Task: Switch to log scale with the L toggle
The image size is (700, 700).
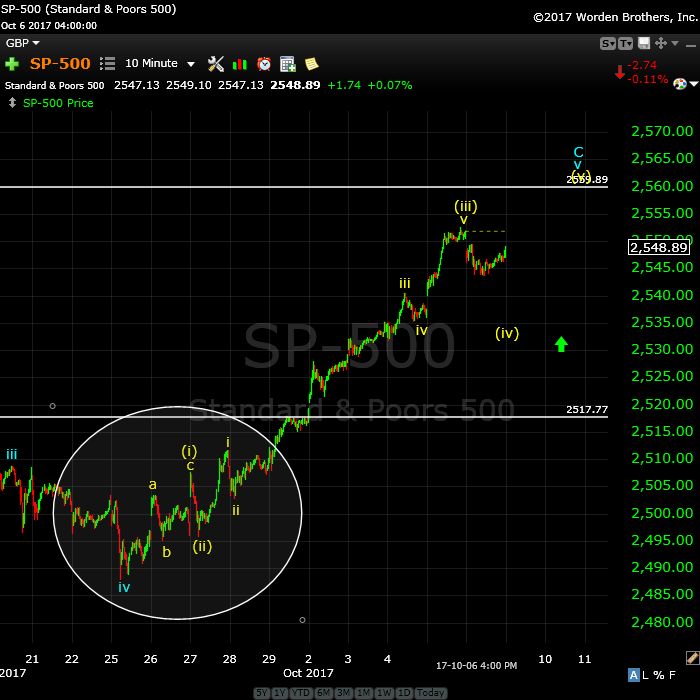Action: (x=645, y=675)
